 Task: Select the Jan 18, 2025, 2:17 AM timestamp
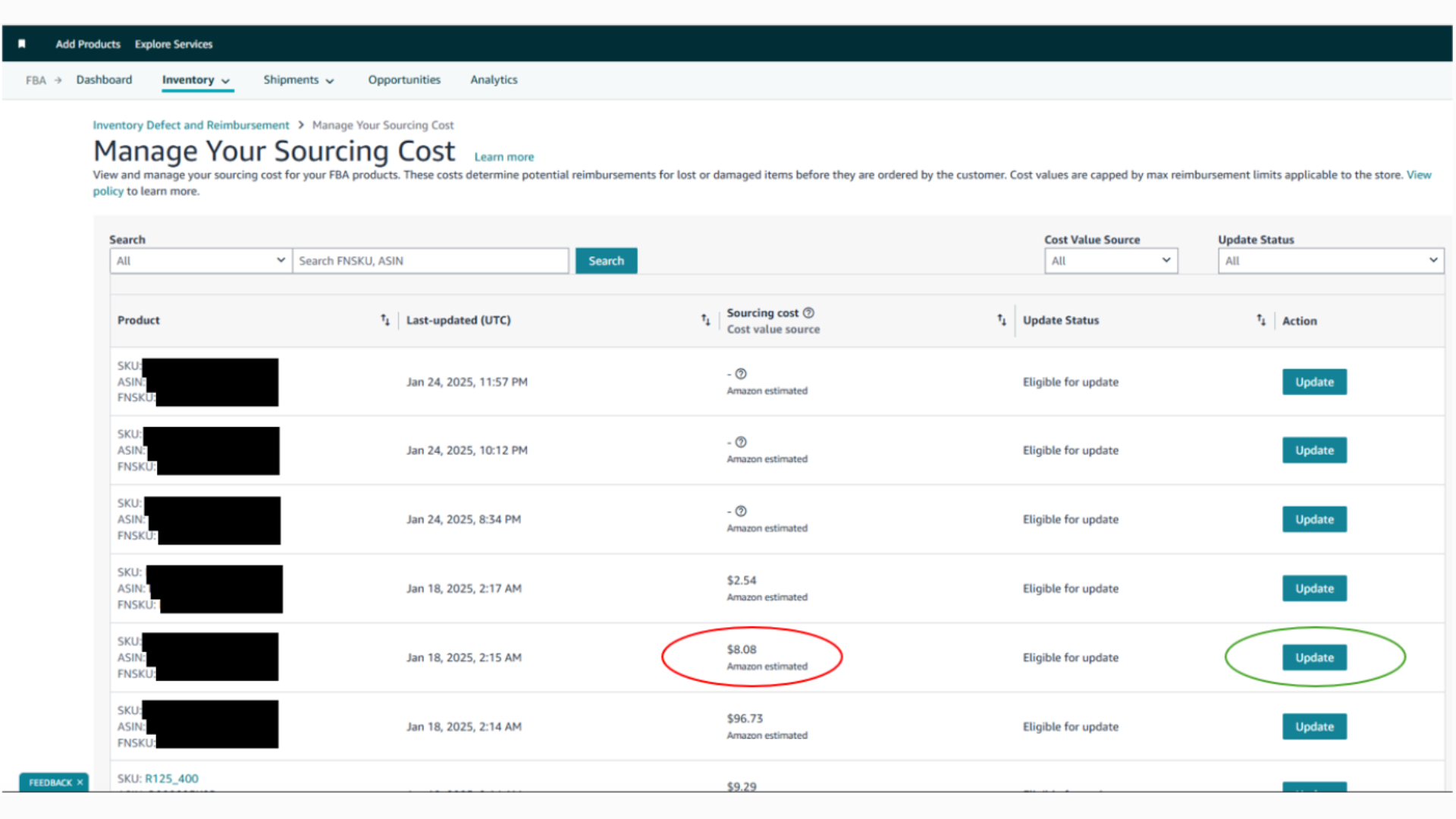(464, 588)
